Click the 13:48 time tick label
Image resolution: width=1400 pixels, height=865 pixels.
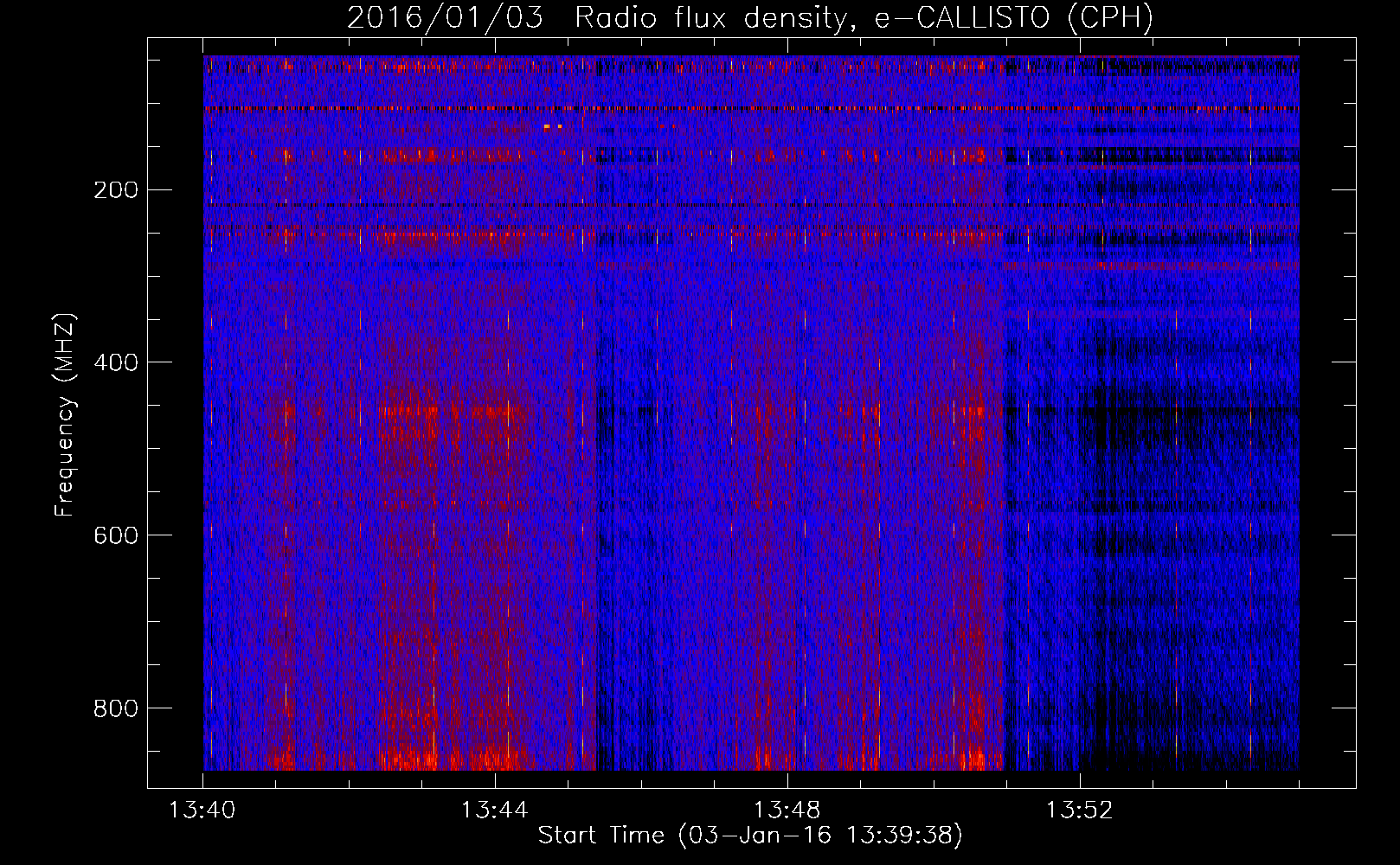pyautogui.click(x=787, y=811)
